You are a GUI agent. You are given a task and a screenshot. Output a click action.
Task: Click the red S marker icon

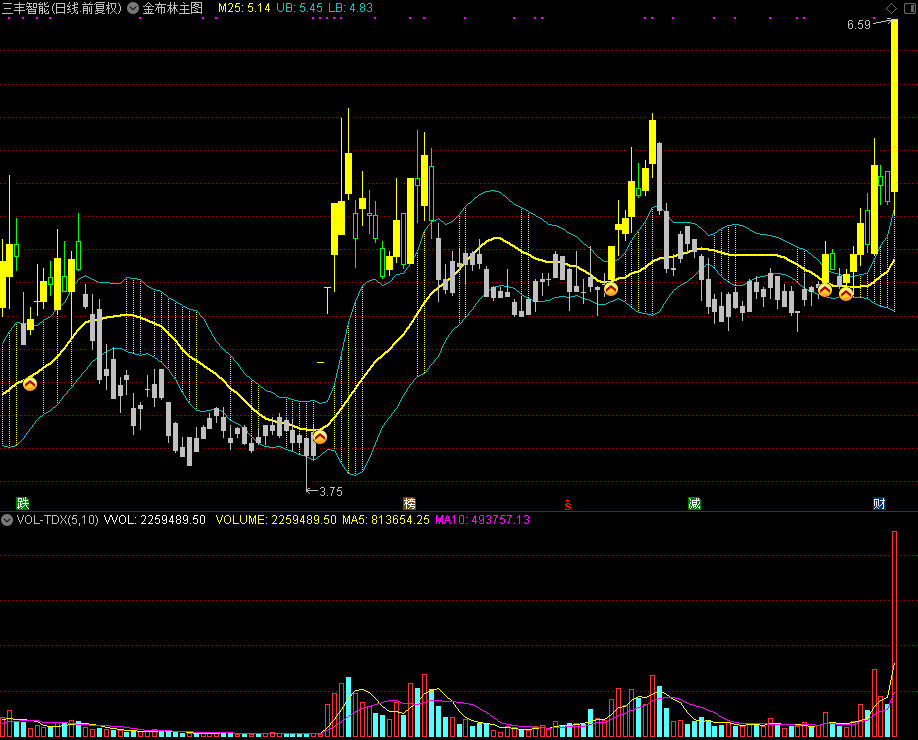[x=568, y=504]
